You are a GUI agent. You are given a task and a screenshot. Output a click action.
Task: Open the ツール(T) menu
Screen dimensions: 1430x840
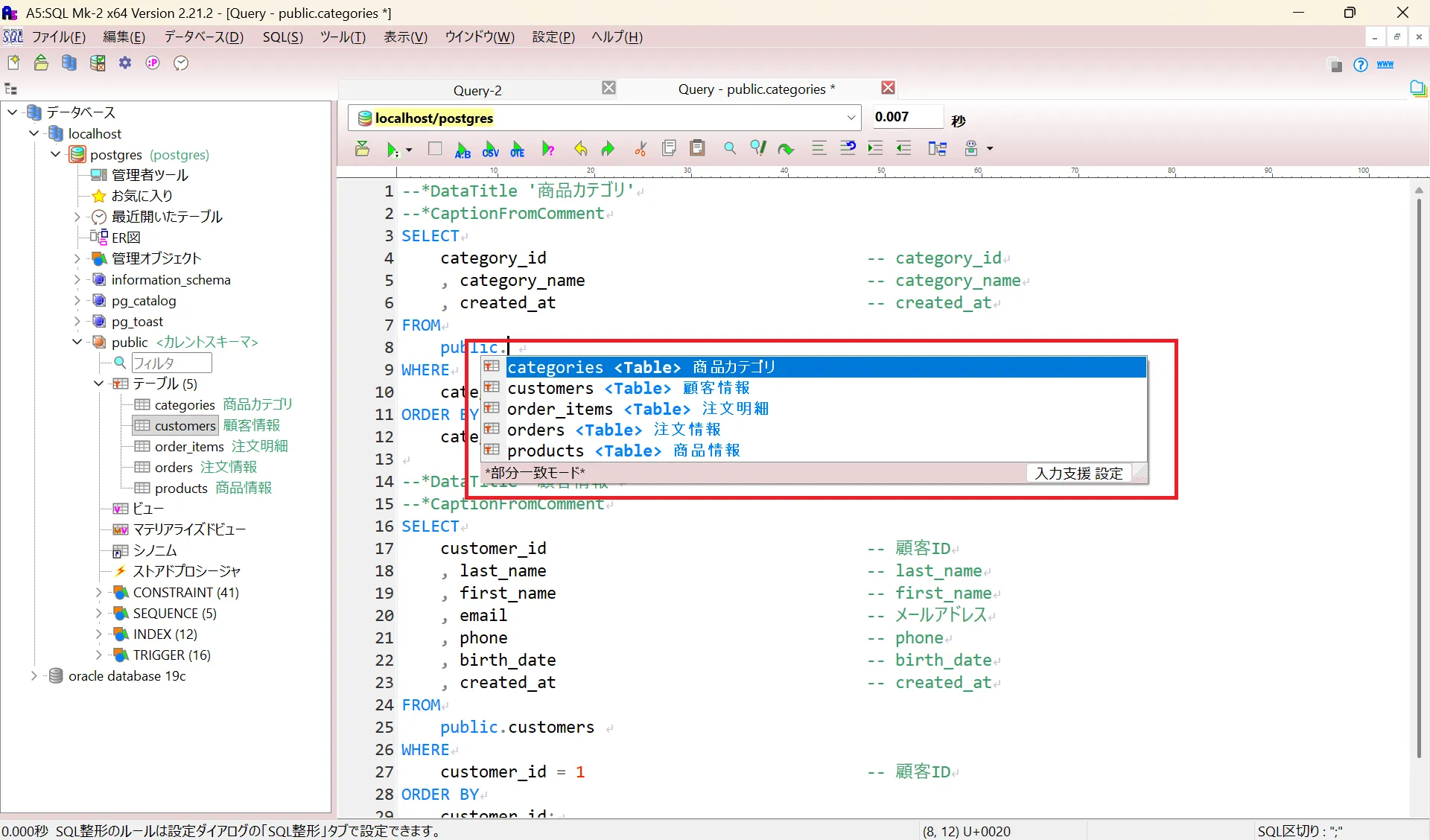pyautogui.click(x=343, y=36)
